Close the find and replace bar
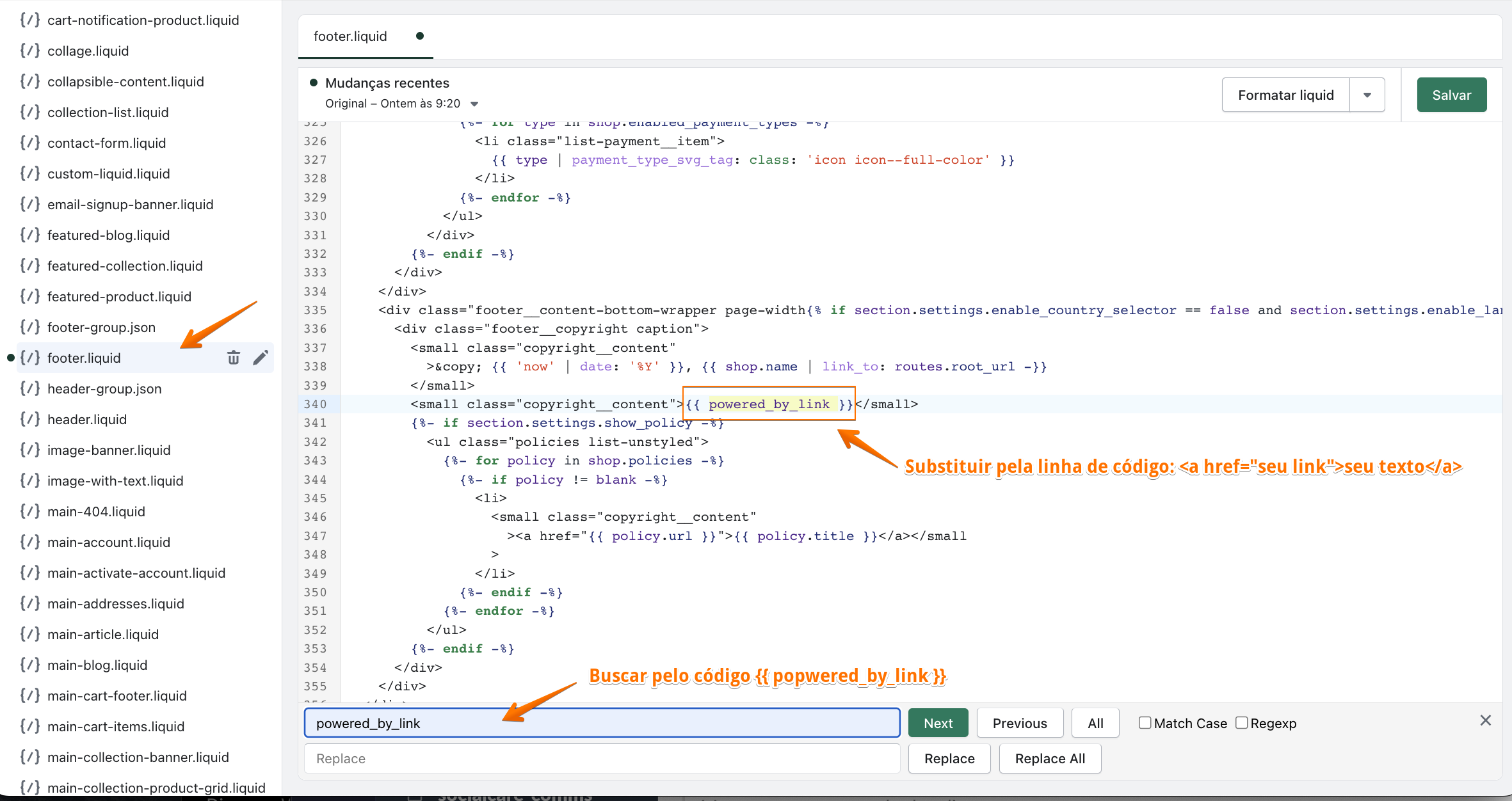This screenshot has width=1512, height=801. click(x=1486, y=721)
